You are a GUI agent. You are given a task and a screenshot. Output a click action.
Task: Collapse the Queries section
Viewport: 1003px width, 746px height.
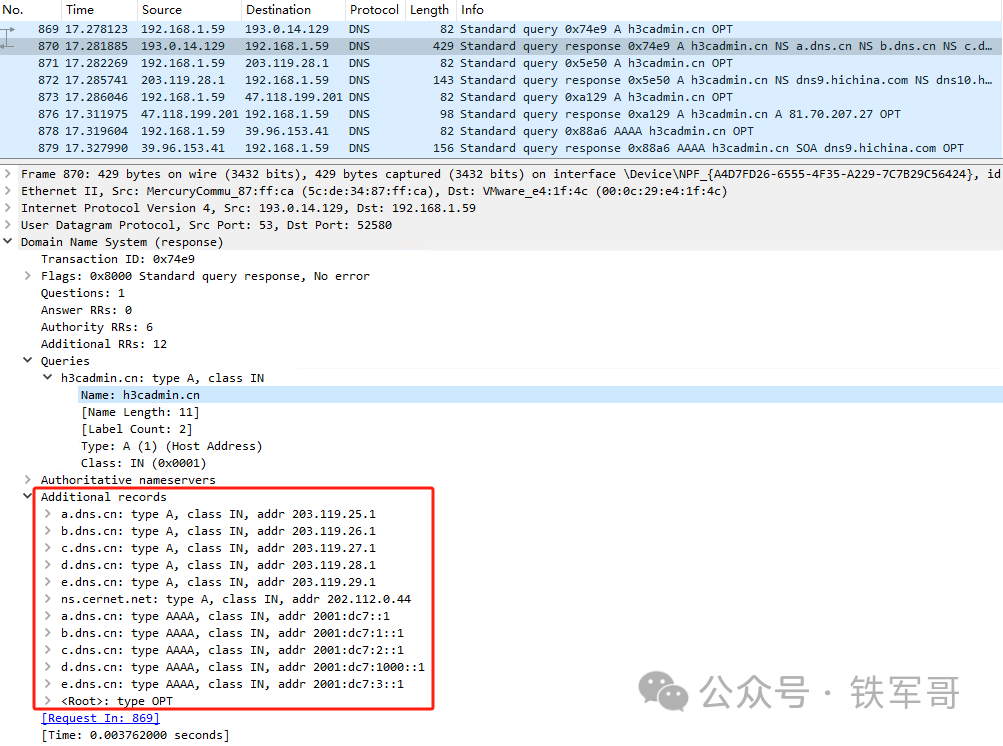tap(28, 360)
